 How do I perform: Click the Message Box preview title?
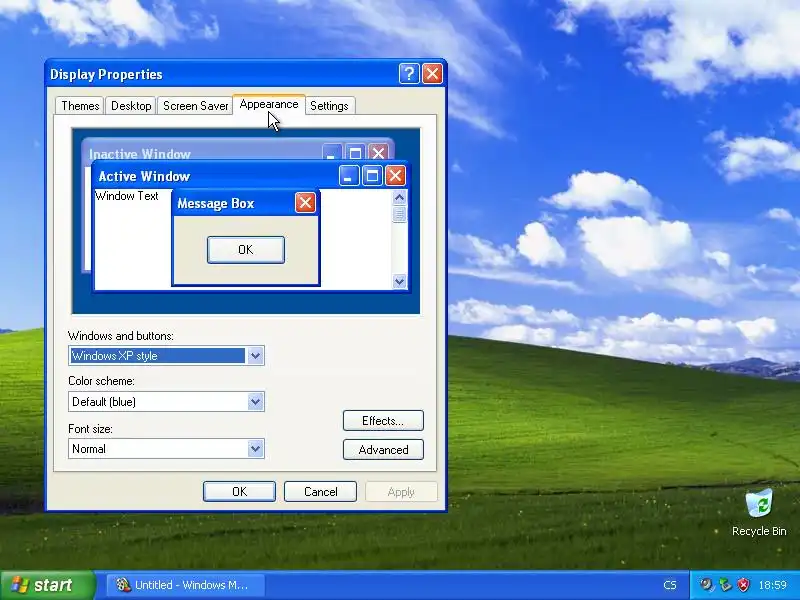tap(215, 204)
